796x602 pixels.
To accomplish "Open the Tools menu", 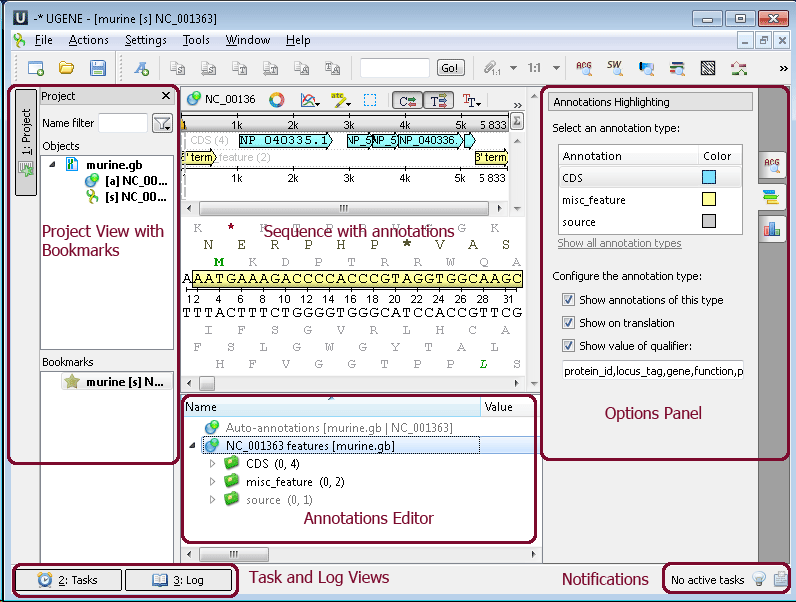I will click(x=196, y=40).
